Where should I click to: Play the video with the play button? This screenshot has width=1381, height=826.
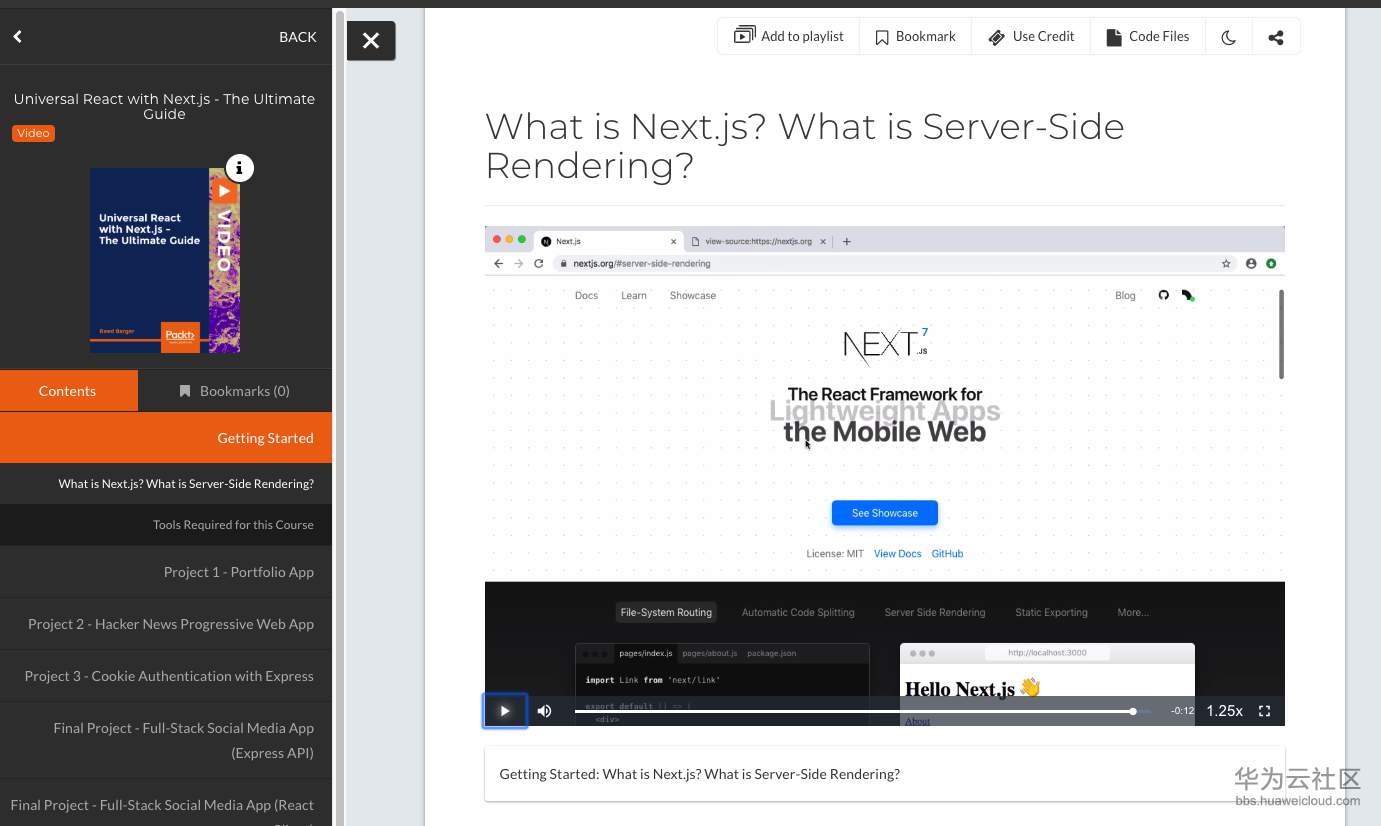505,711
